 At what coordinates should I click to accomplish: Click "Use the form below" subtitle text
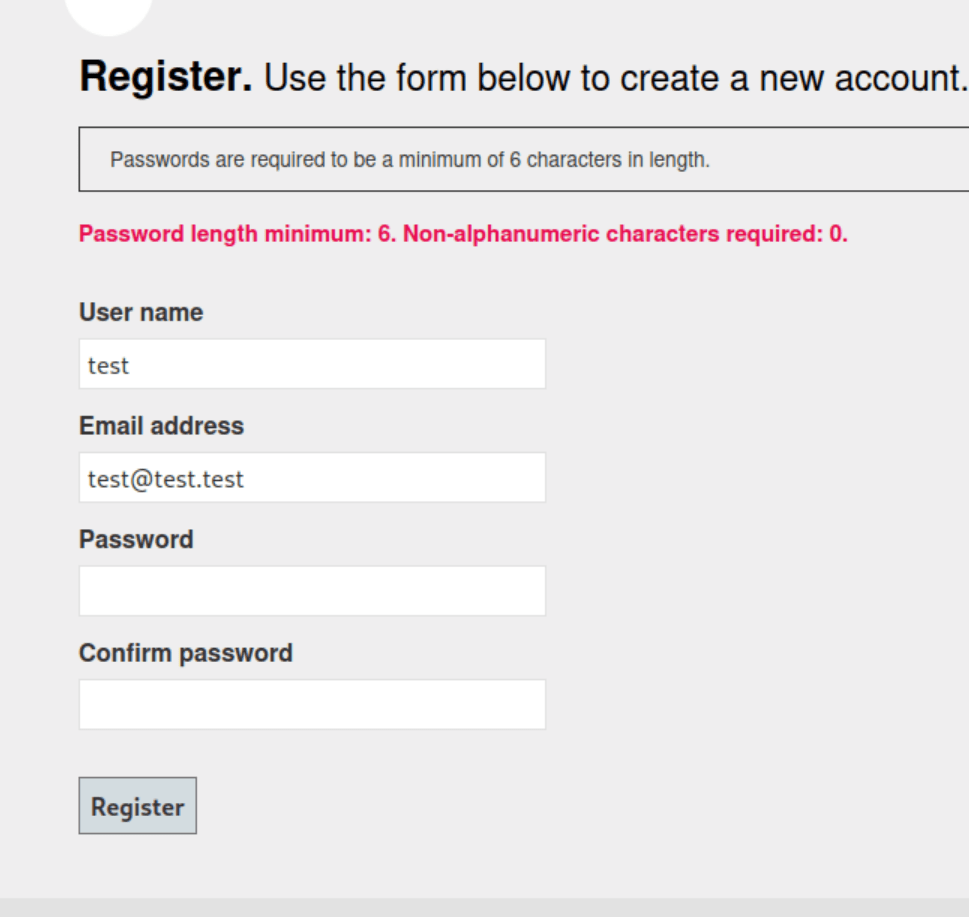tap(400, 78)
